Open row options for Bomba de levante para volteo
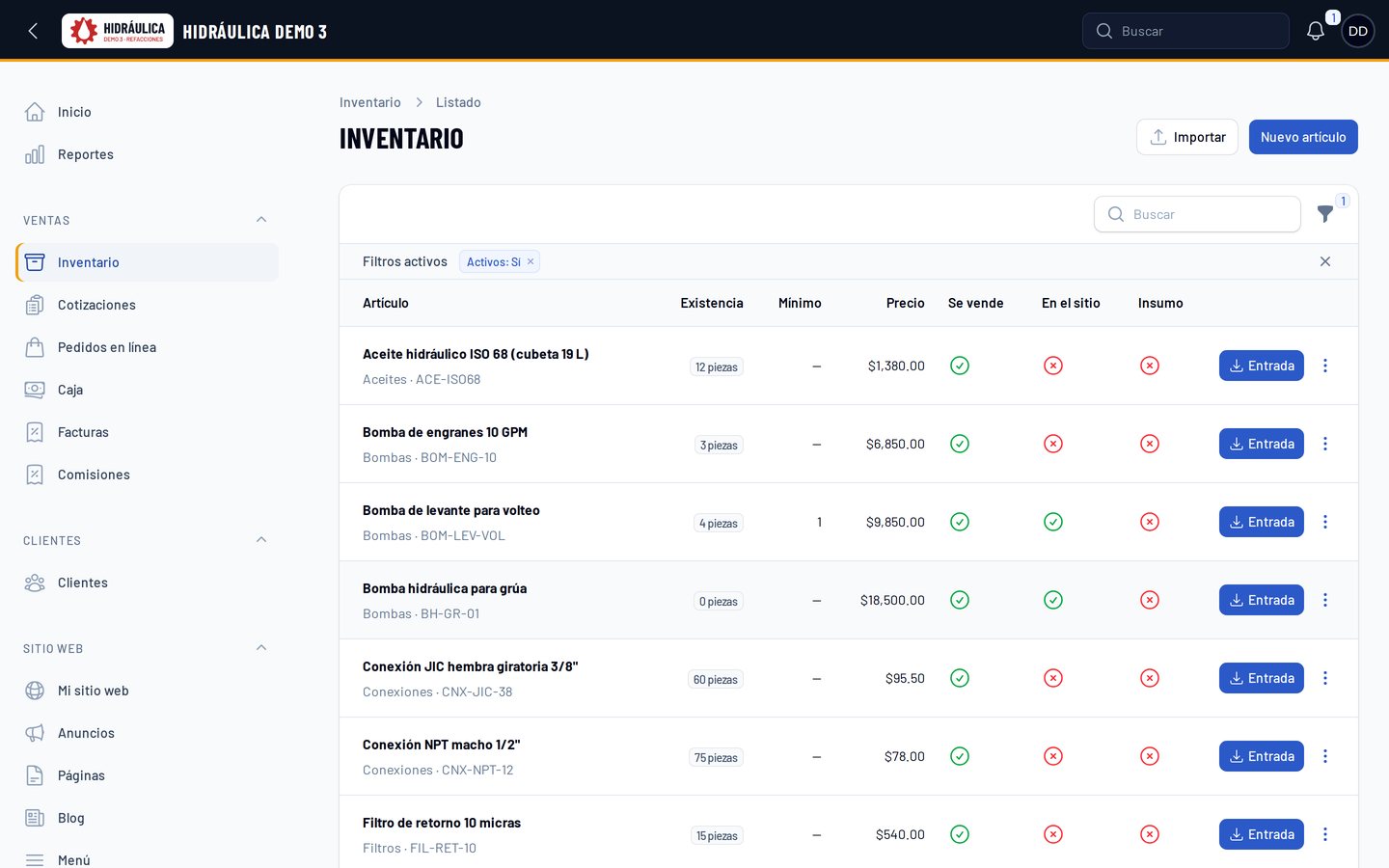 coord(1325,522)
